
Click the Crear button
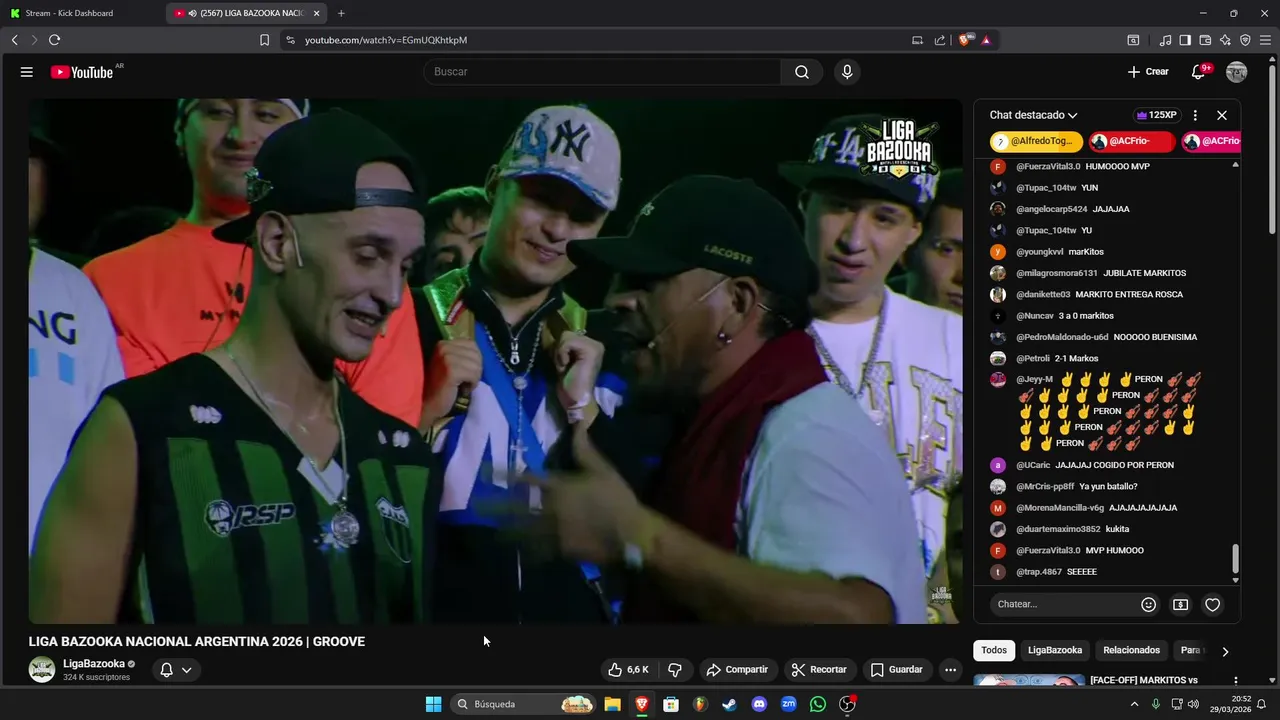coord(1148,72)
